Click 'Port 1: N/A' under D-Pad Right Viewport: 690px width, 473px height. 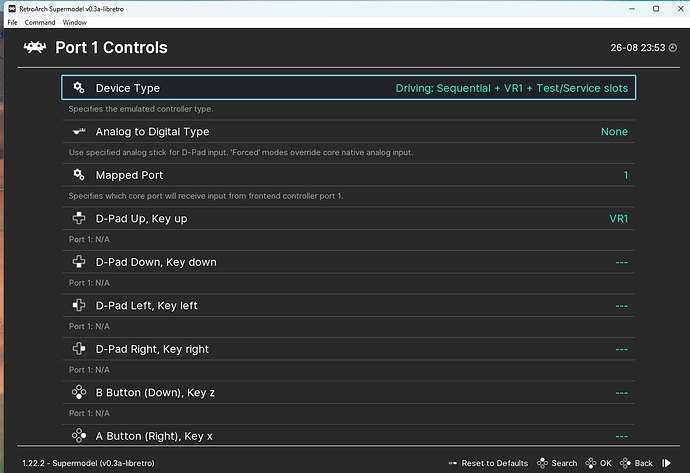click(x=89, y=370)
